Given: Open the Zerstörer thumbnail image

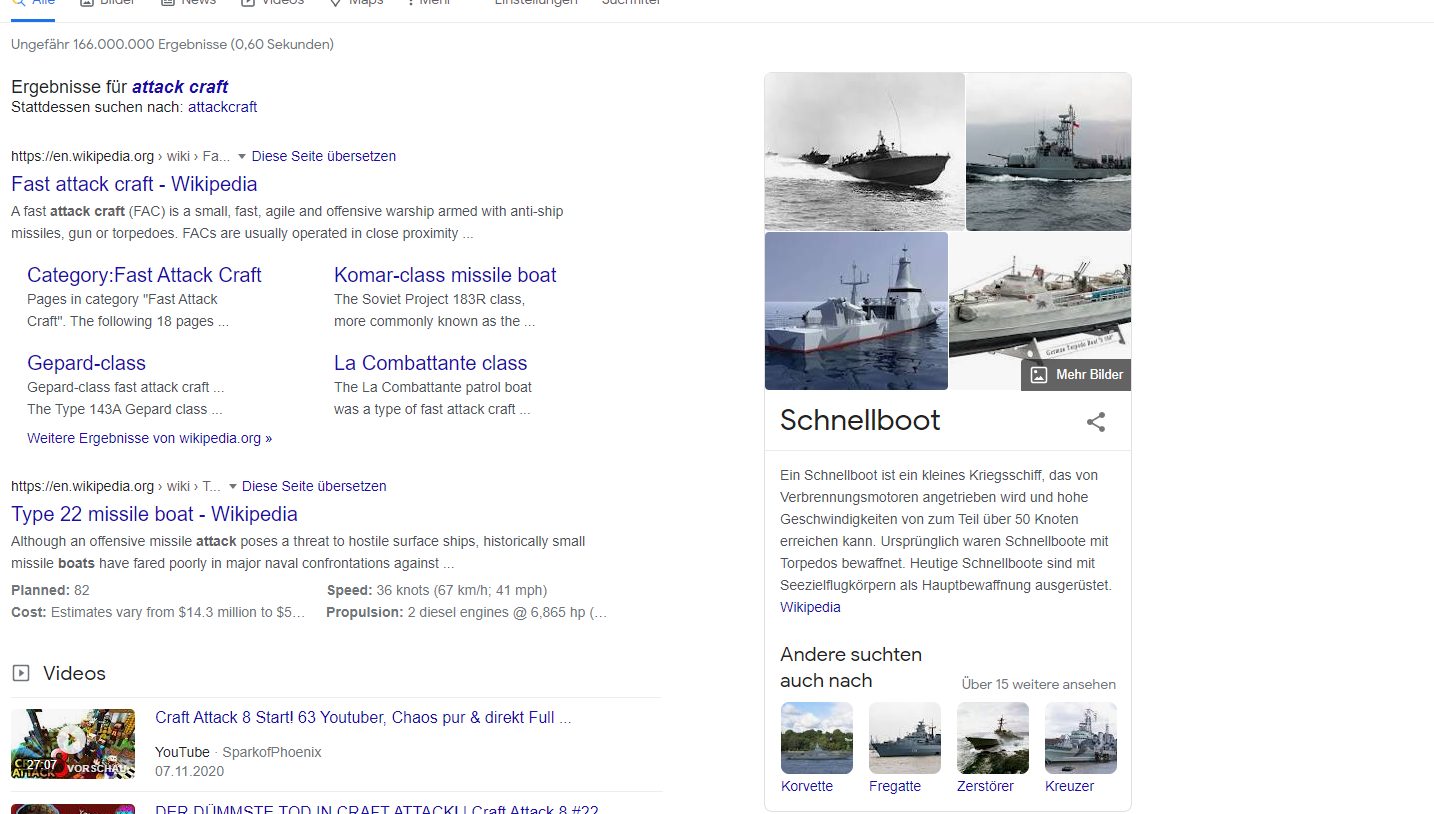Looking at the screenshot, I should point(992,738).
